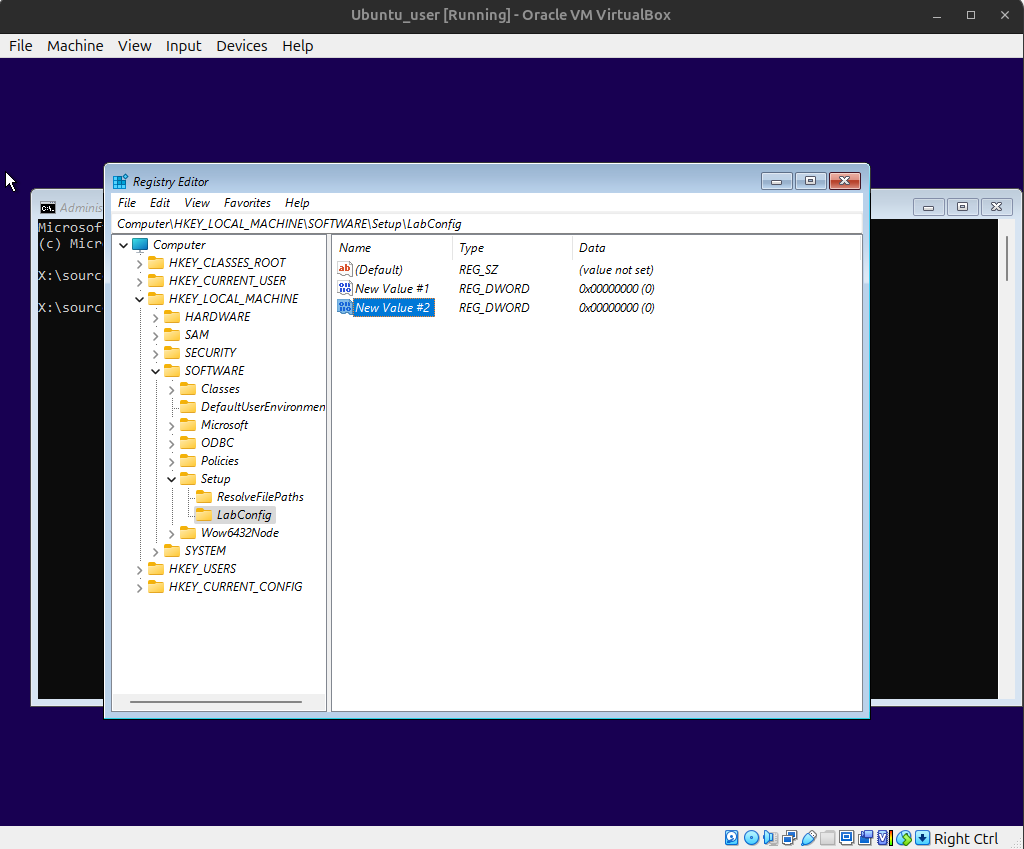Open the Registry Editor File menu

[x=127, y=203]
